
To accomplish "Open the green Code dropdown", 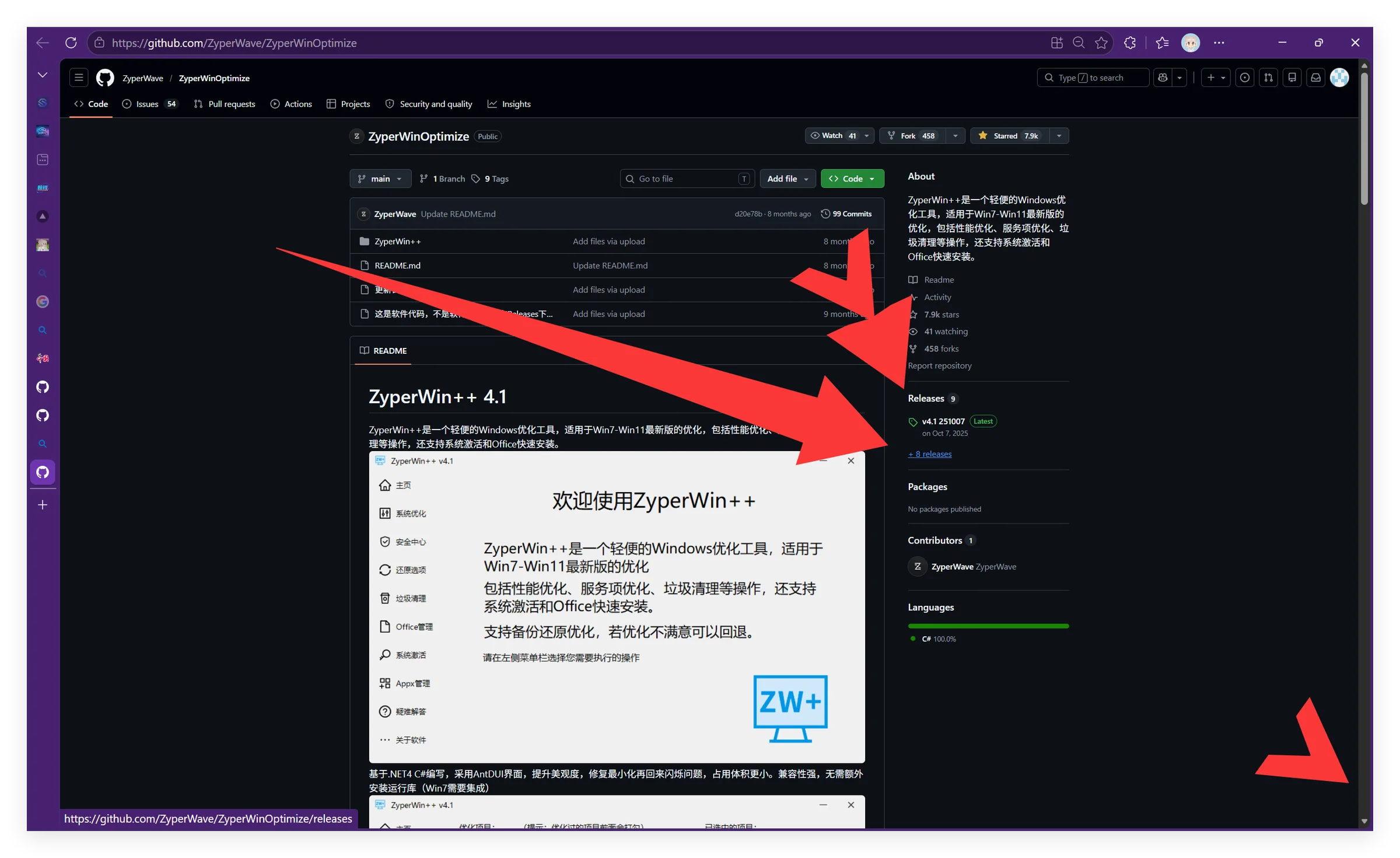I will (x=852, y=179).
